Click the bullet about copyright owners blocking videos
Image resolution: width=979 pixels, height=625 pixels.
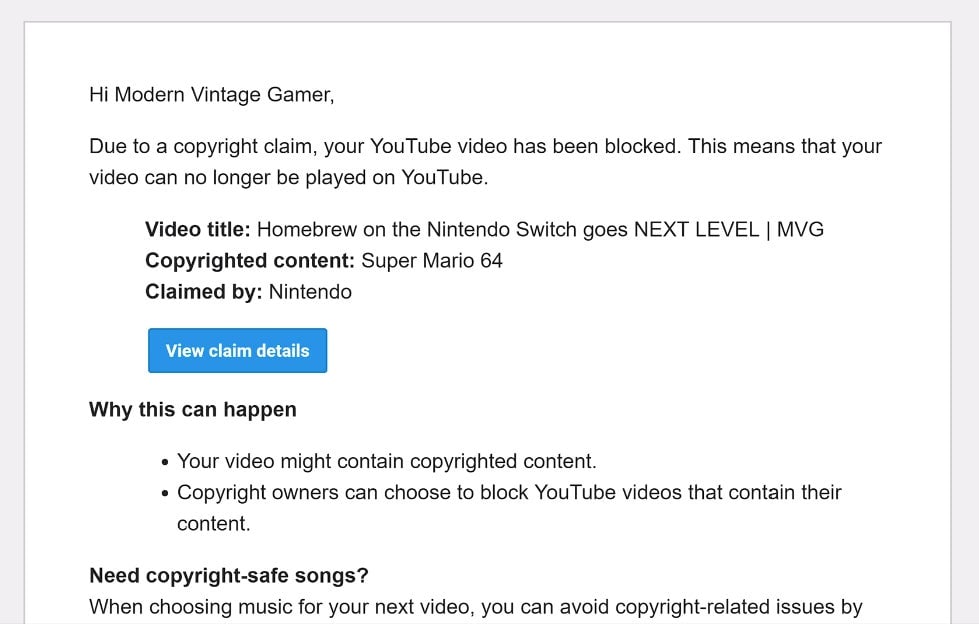click(x=509, y=492)
